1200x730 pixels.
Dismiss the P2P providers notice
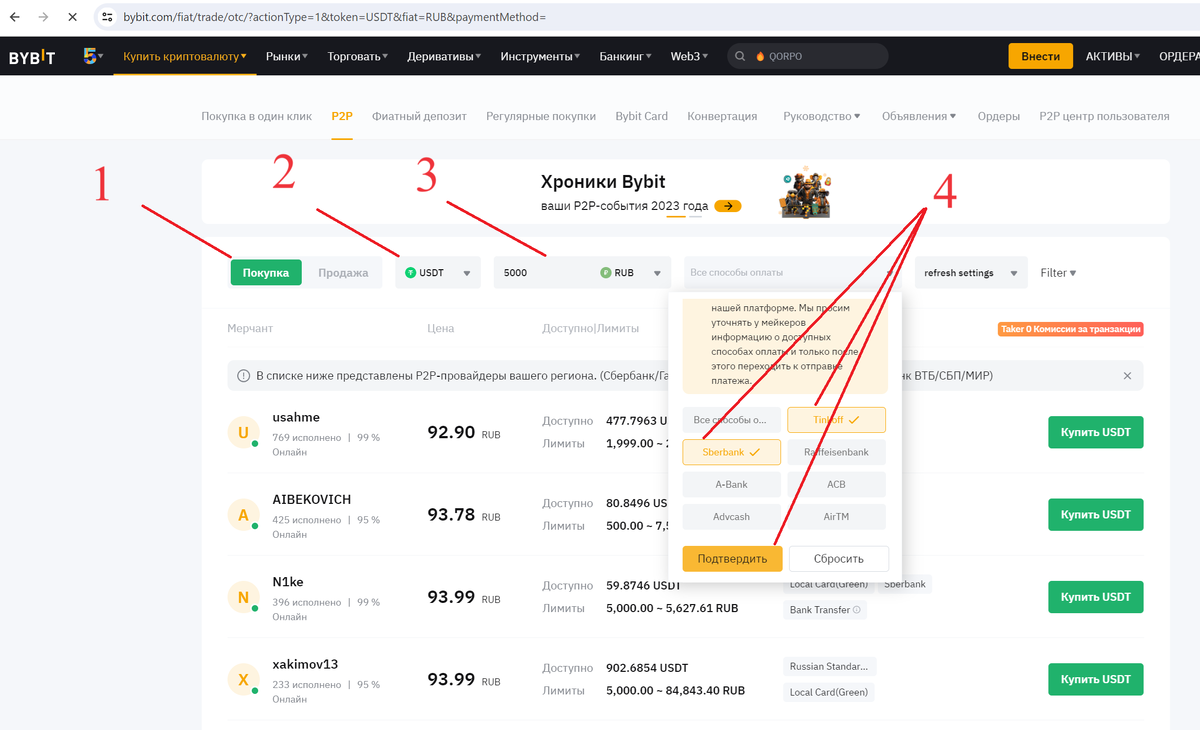click(x=1127, y=376)
